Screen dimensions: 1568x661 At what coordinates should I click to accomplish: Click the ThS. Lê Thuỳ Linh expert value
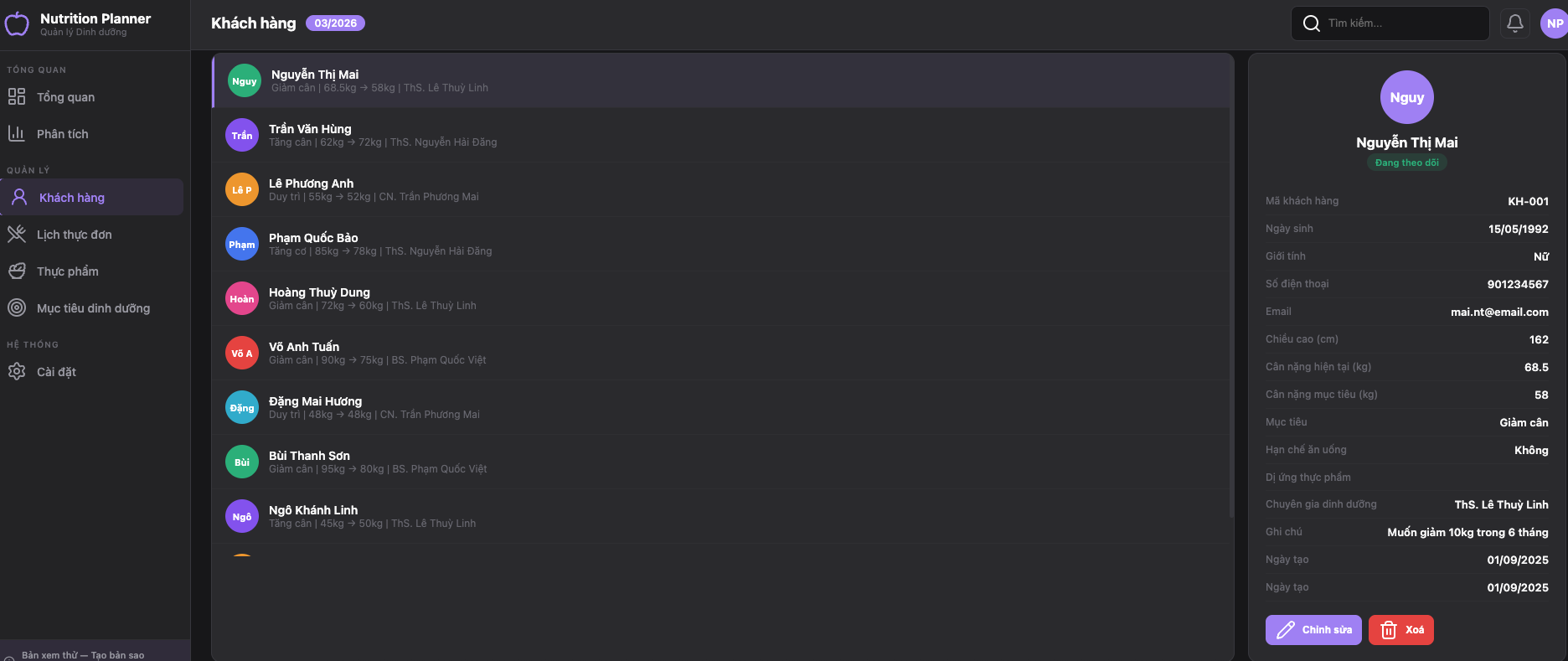pos(1501,504)
